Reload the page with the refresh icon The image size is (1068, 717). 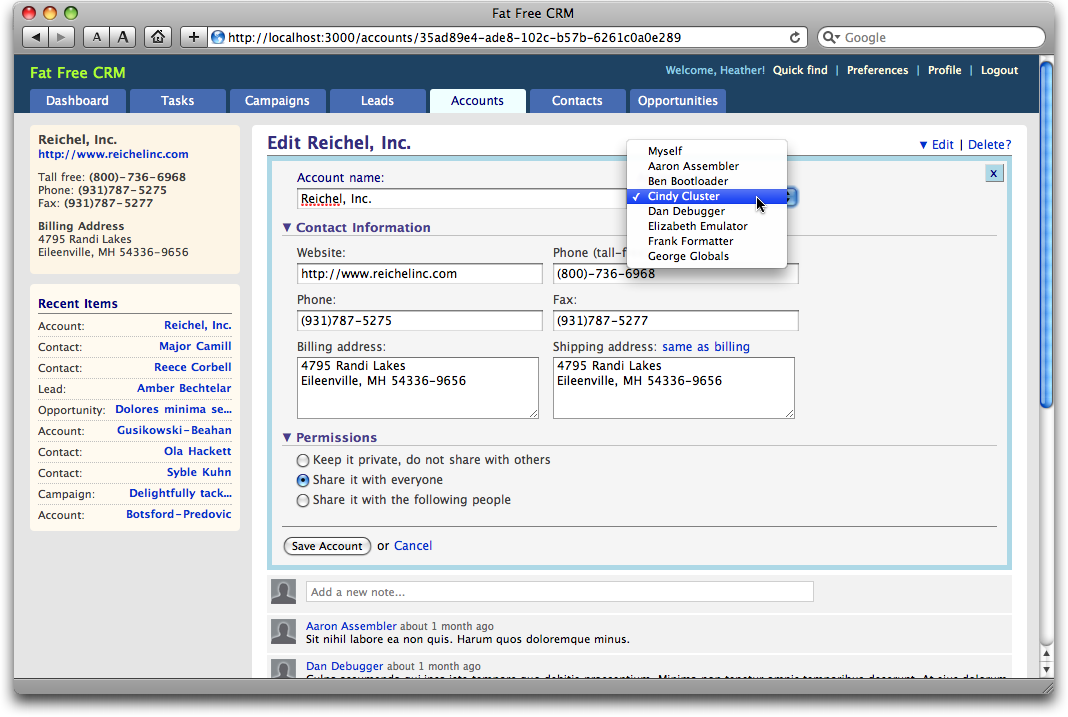coord(796,38)
